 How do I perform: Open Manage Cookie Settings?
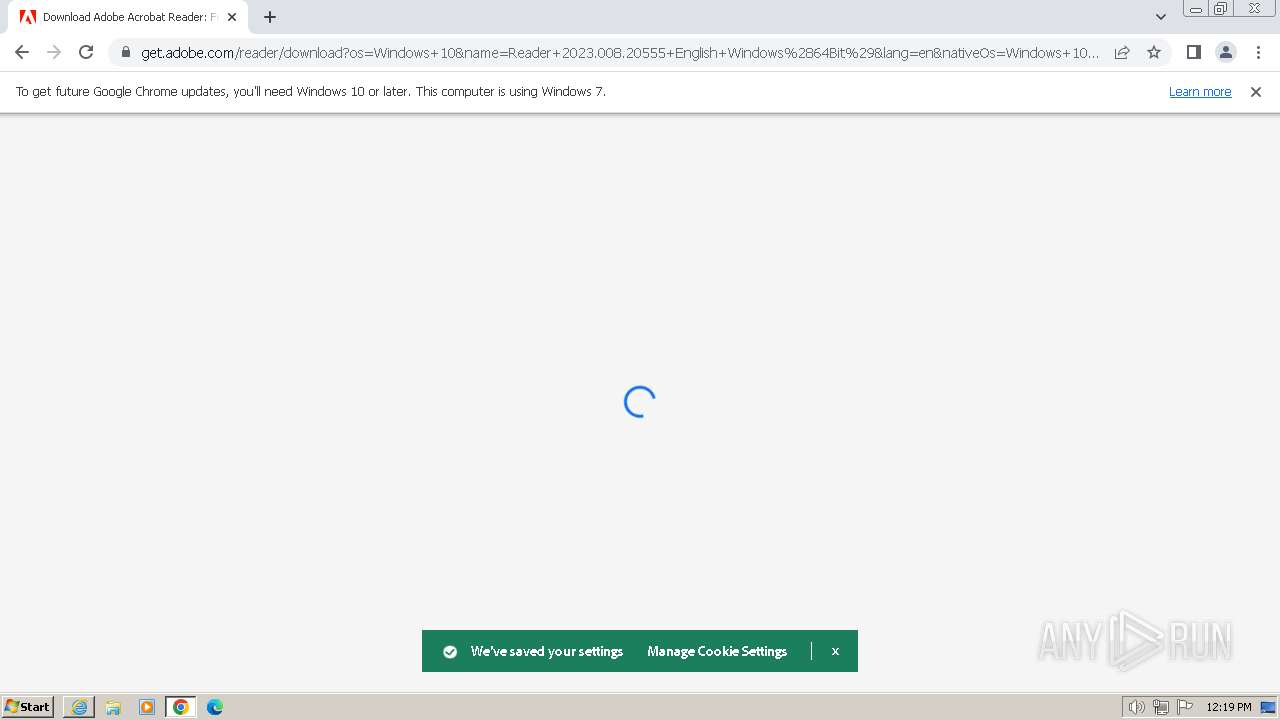point(717,651)
